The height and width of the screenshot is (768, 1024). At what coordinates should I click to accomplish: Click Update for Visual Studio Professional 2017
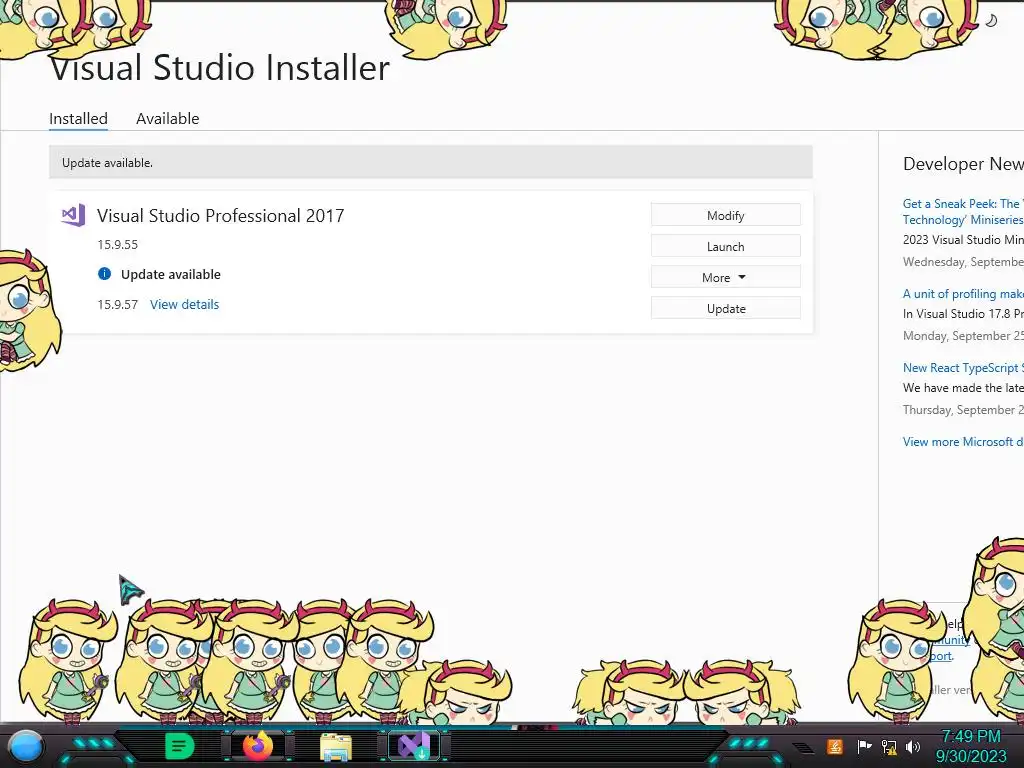[726, 308]
